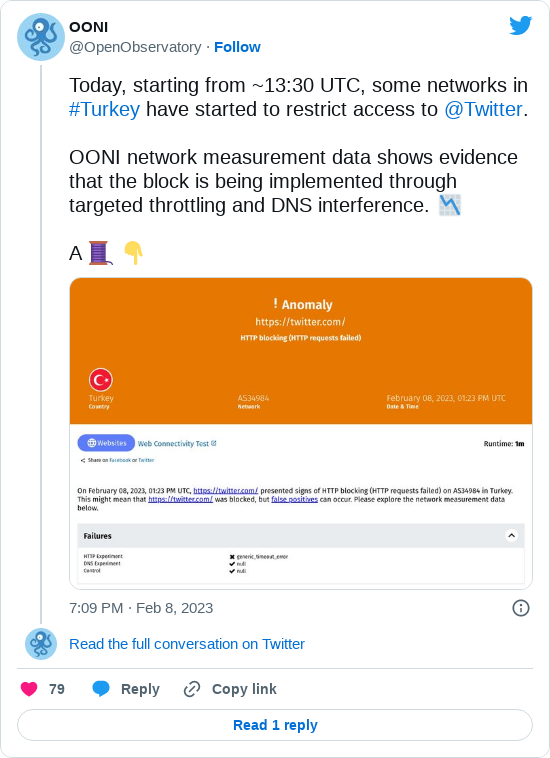Viewport: 550px width, 758px height.
Task: Click the Read 1 reply button
Action: point(275,725)
